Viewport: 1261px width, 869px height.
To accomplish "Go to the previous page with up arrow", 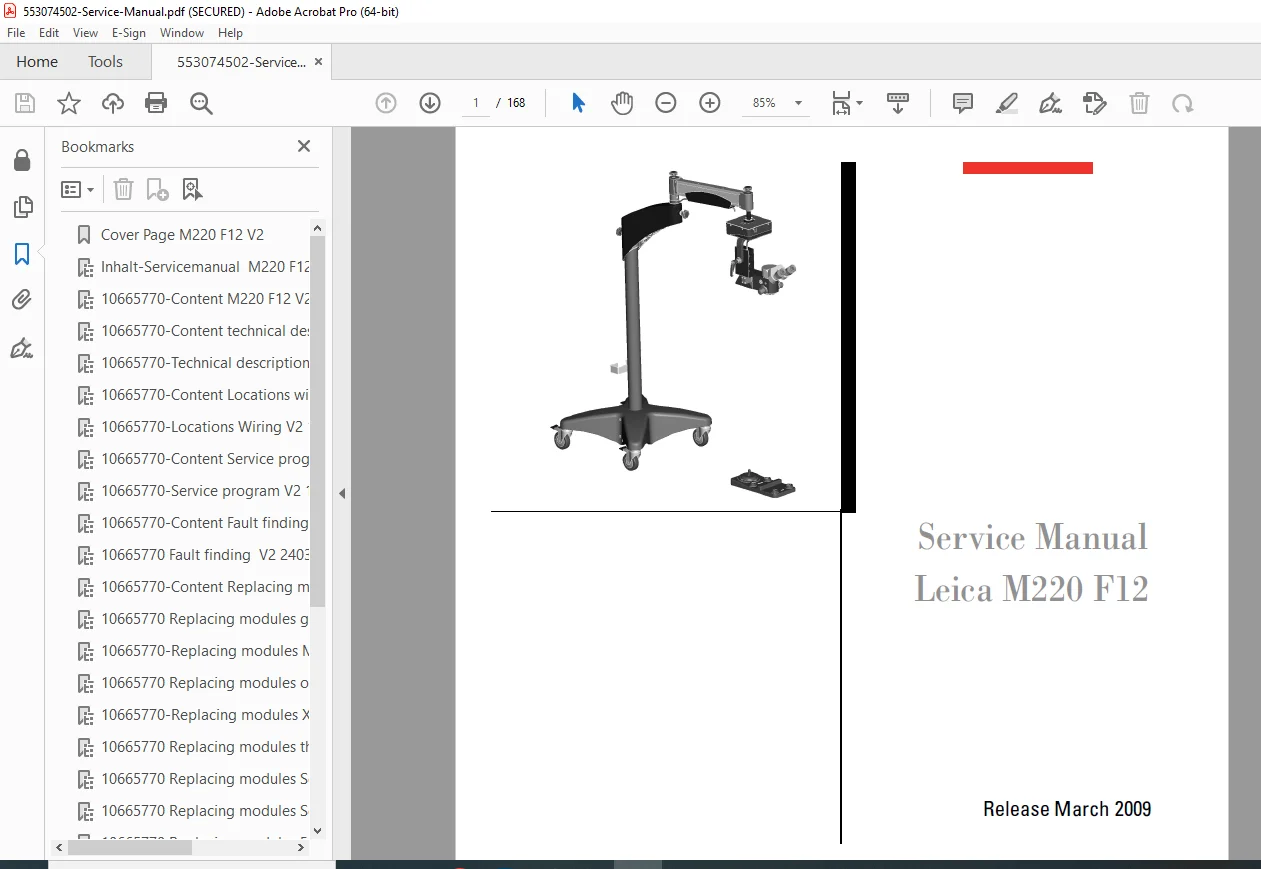I will coord(386,103).
